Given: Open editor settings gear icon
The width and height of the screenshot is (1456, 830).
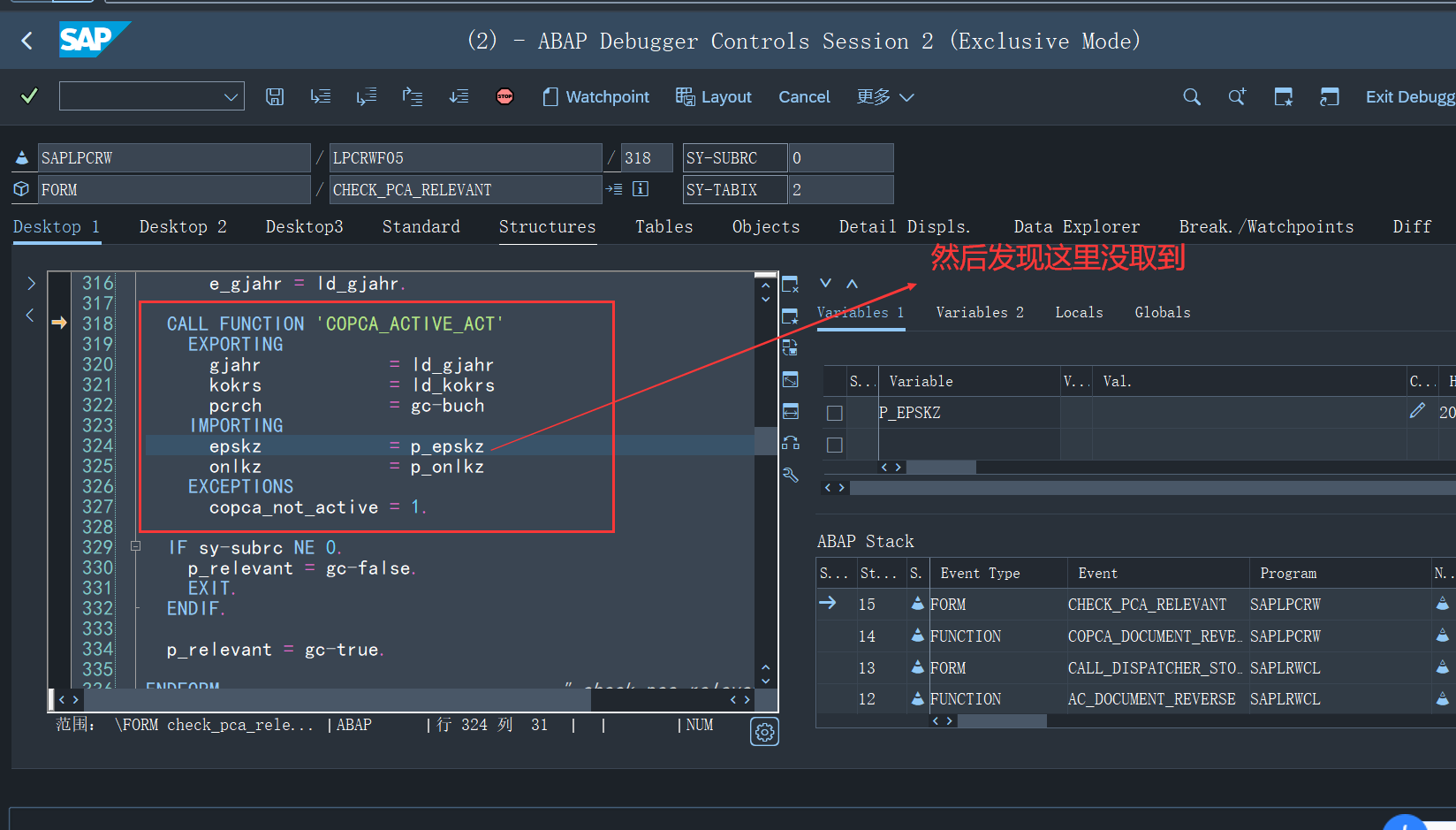Looking at the screenshot, I should 764,732.
